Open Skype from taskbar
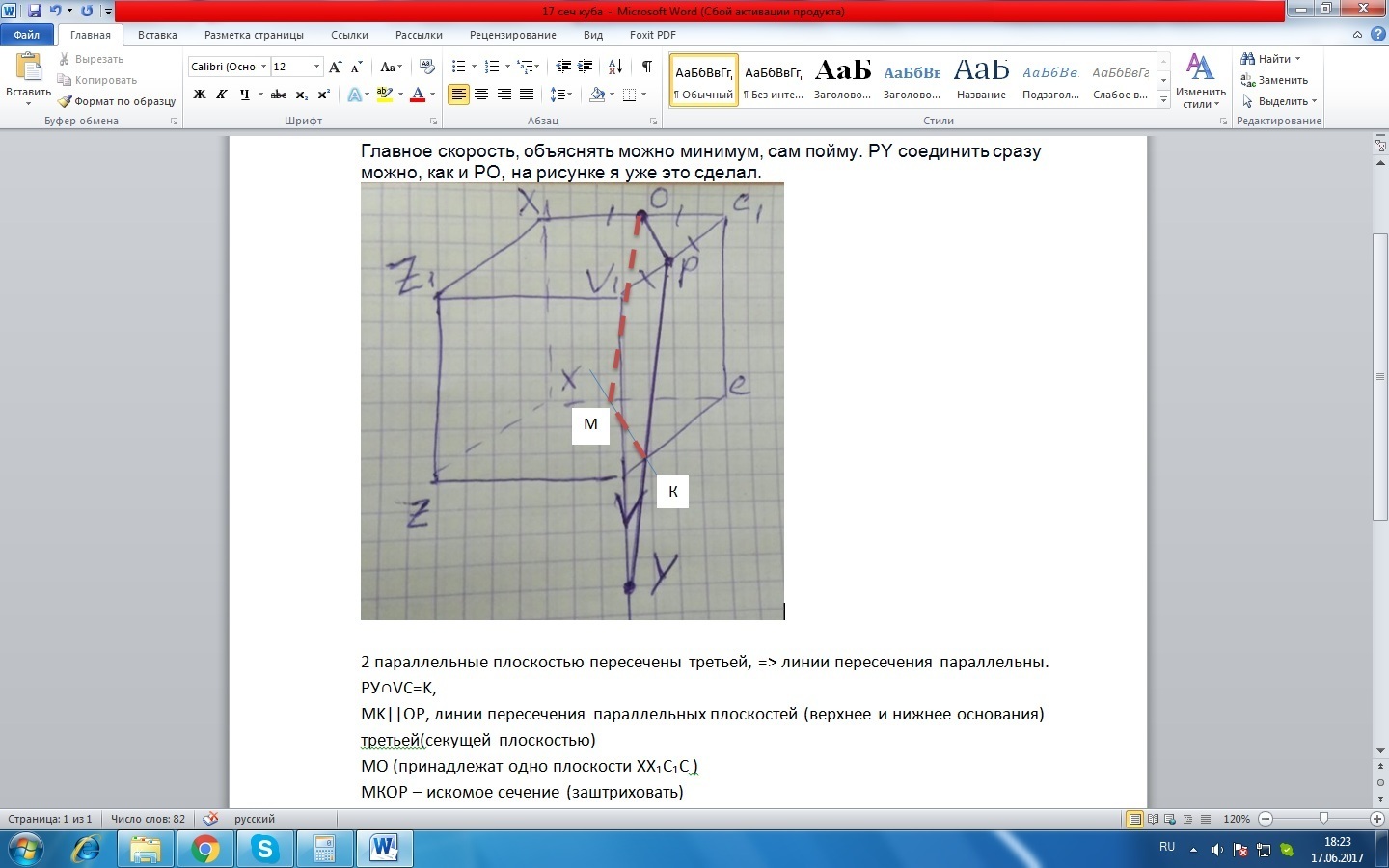 264,850
